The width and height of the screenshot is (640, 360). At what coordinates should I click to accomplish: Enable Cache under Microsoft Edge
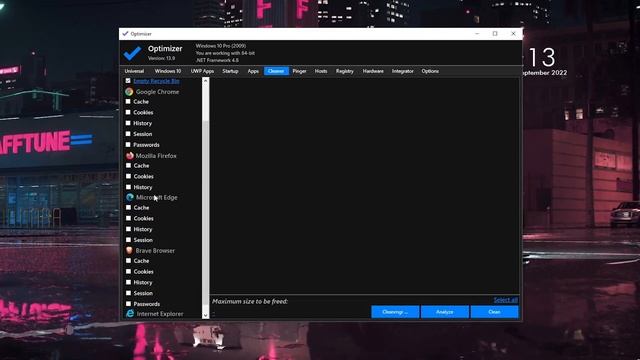[x=128, y=207]
